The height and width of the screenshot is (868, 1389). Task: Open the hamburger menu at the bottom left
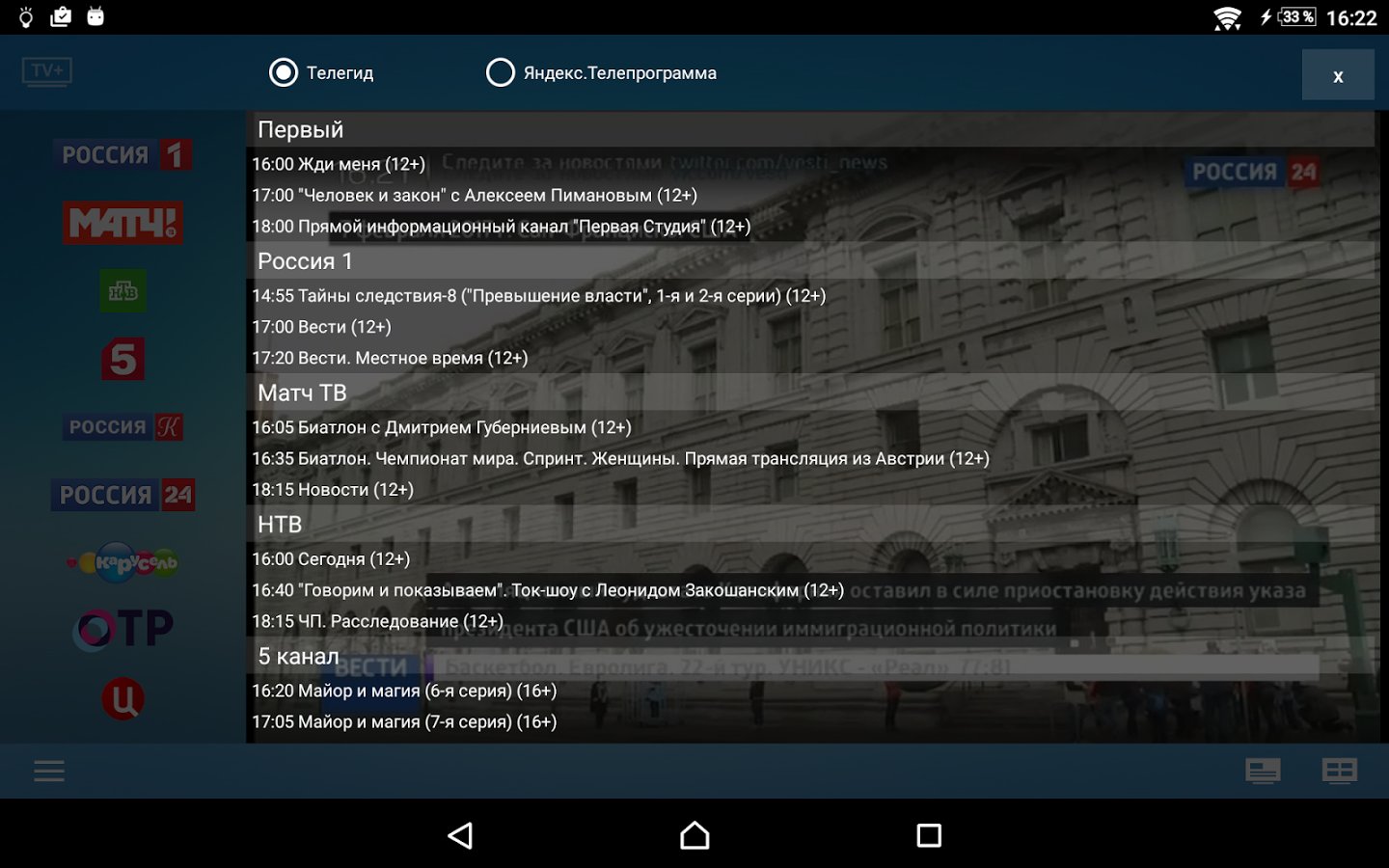tap(49, 771)
